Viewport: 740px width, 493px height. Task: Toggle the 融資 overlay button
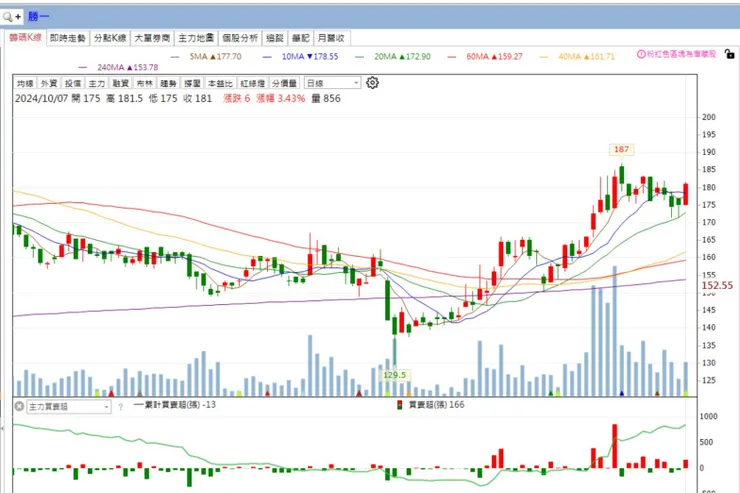point(120,84)
